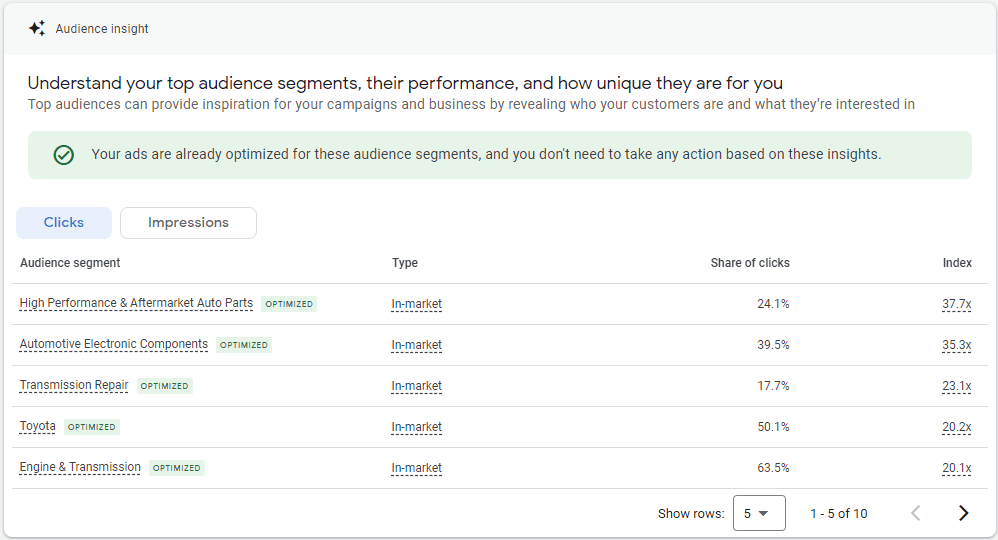
Task: Click OPTIMIZED badge next to Transmission Repair
Action: (164, 386)
